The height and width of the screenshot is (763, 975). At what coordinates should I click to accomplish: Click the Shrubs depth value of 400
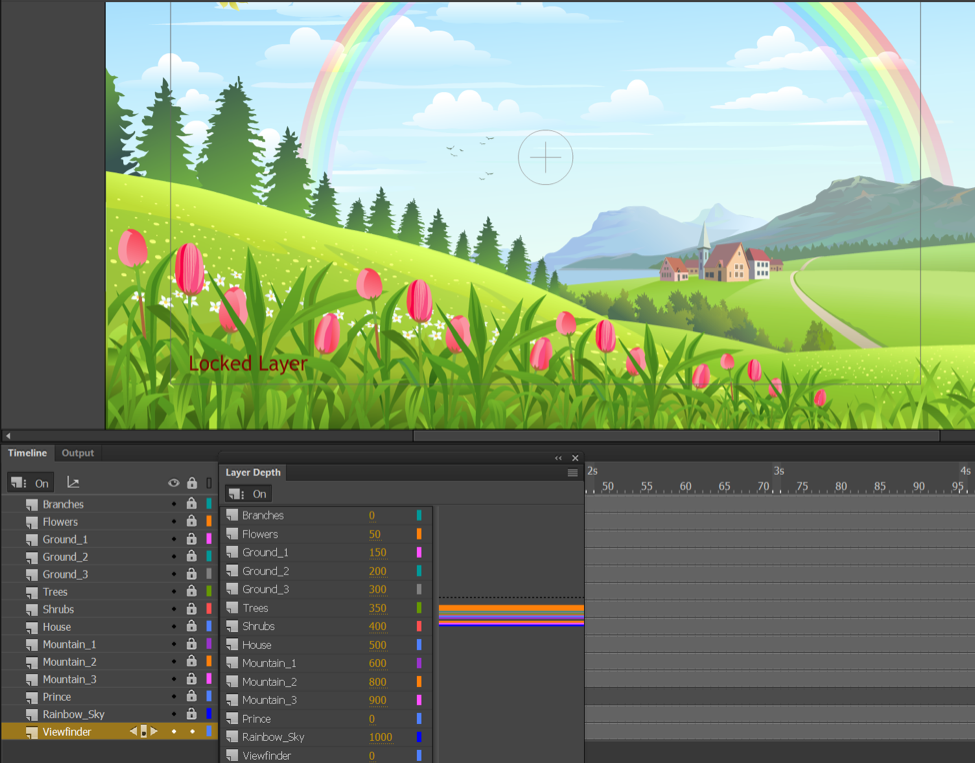click(x=377, y=626)
